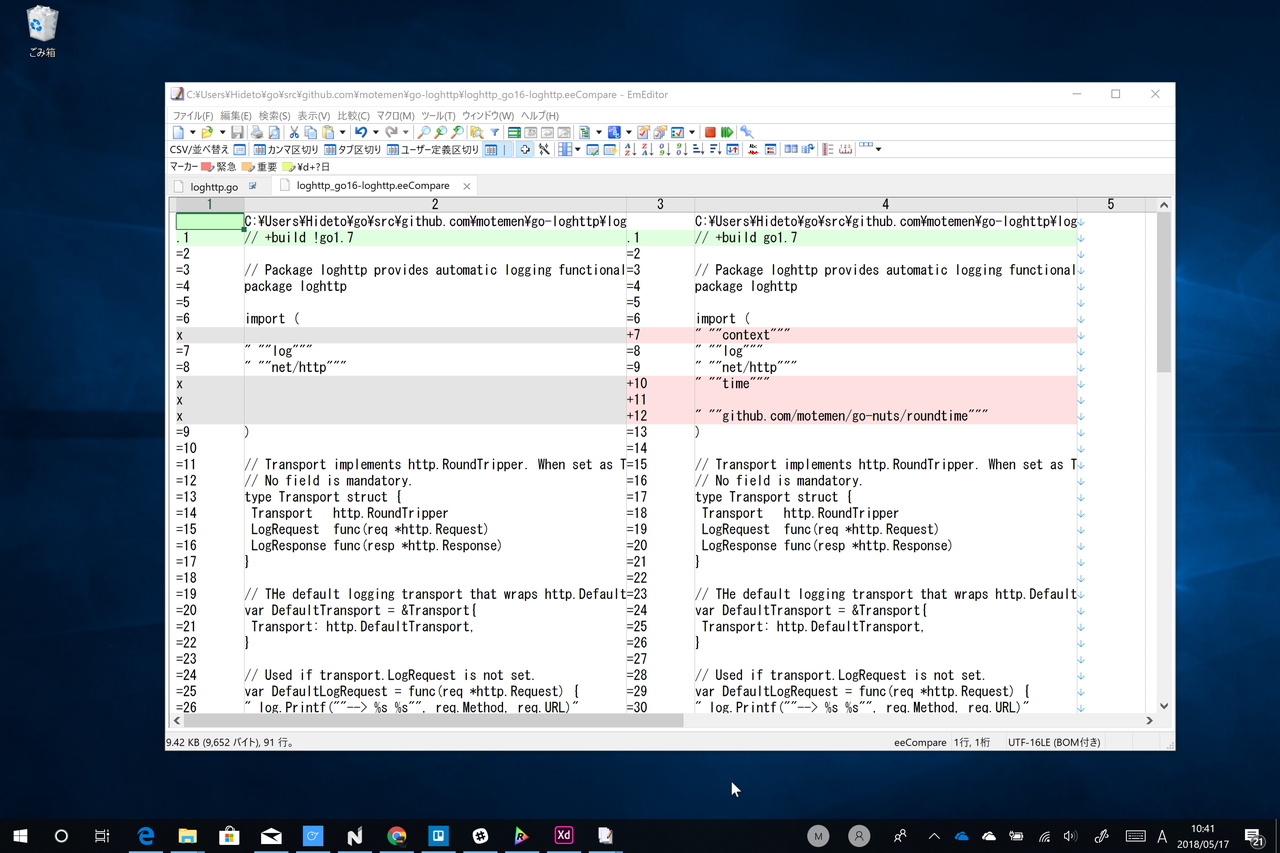1280x853 pixels.
Task: Expand the New file dropdown arrow
Action: (191, 132)
